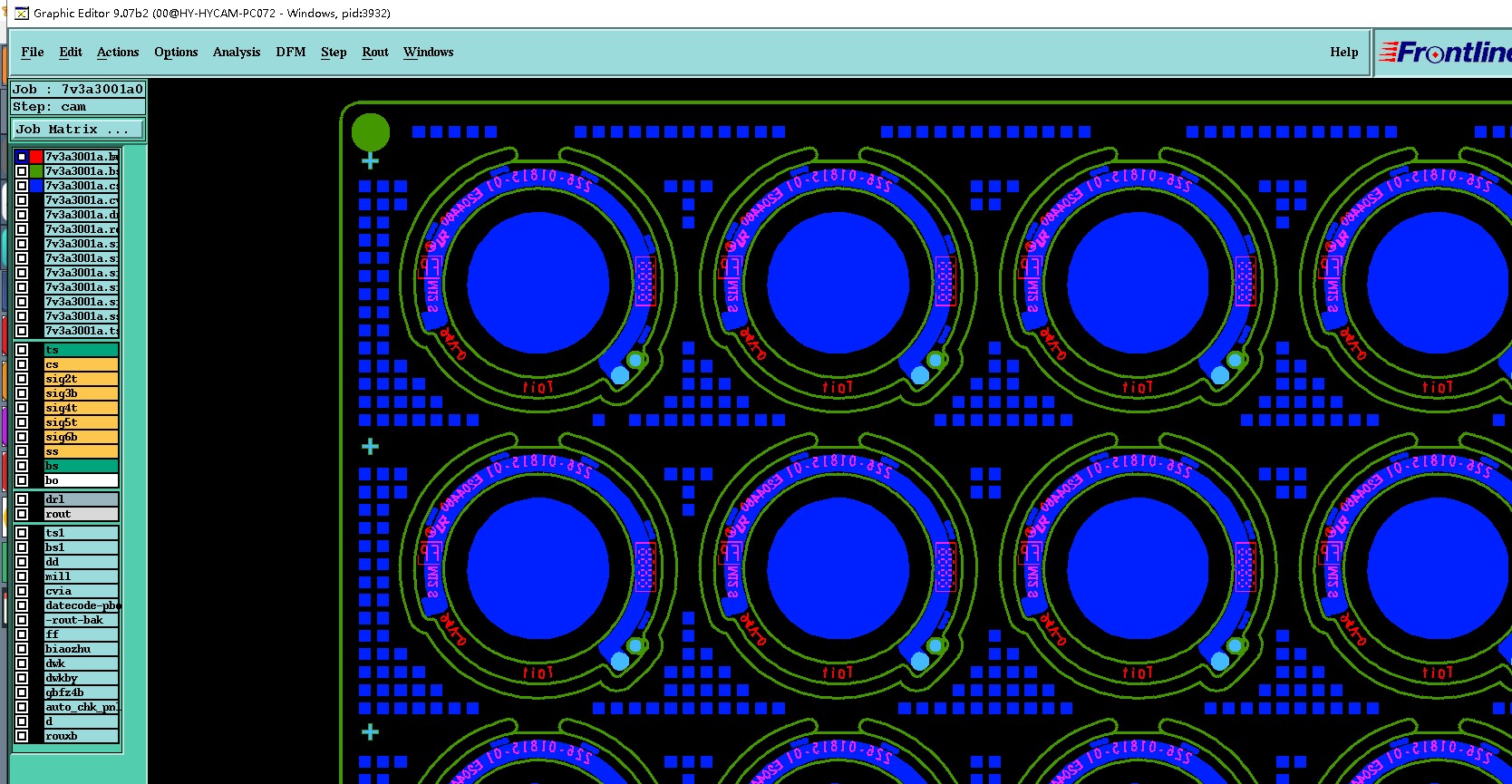
Task: Select the cvia layer name
Action: pyautogui.click(x=82, y=591)
